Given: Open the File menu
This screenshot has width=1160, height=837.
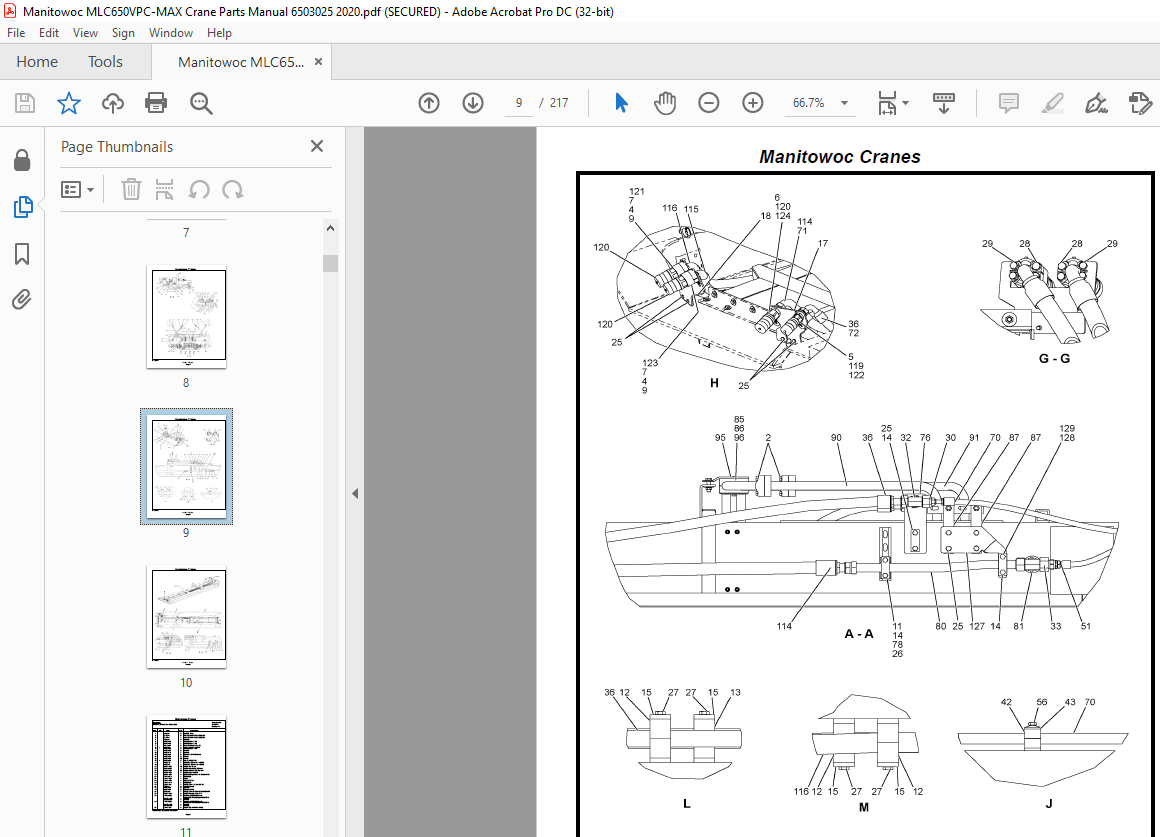Looking at the screenshot, I should (16, 33).
